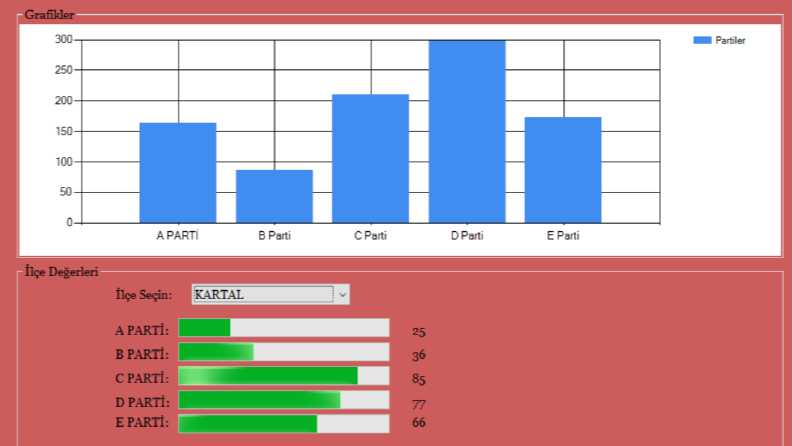Viewport: 793px width, 446px height.
Task: Click the E PARTİ: row label
Action: click(142, 422)
